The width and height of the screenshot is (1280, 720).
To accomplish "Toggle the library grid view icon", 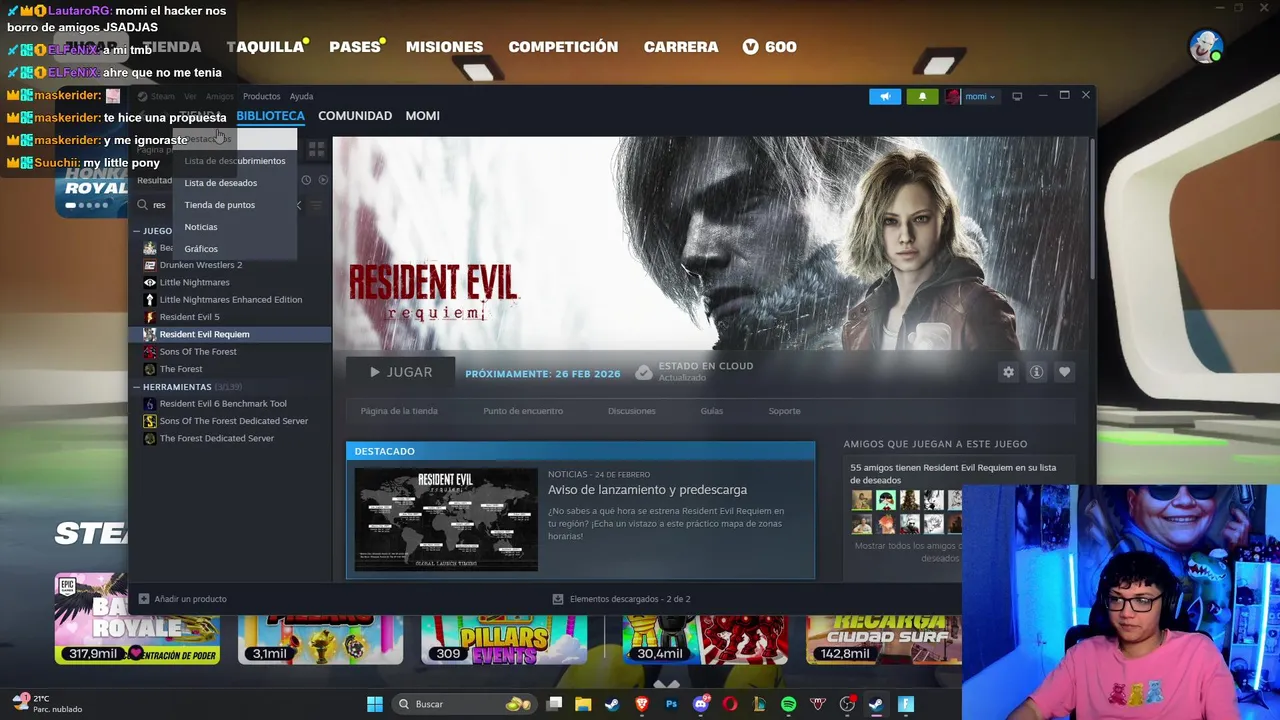I will (x=316, y=150).
